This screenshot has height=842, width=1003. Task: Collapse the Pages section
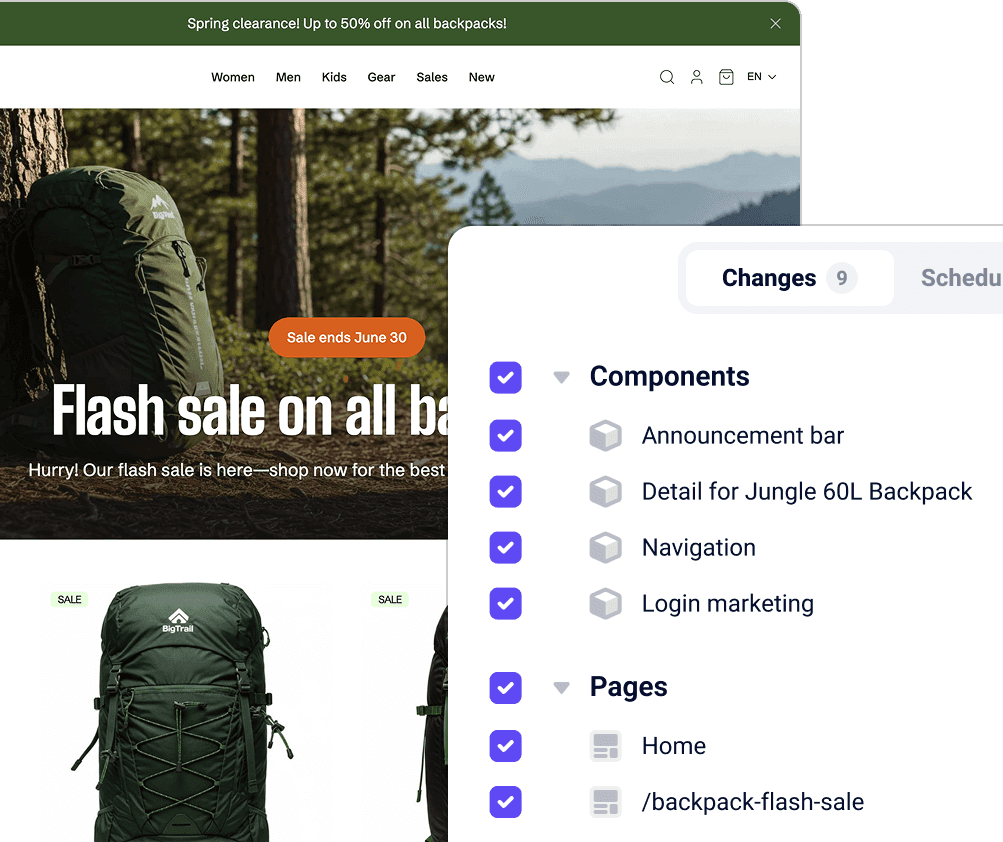[x=561, y=687]
